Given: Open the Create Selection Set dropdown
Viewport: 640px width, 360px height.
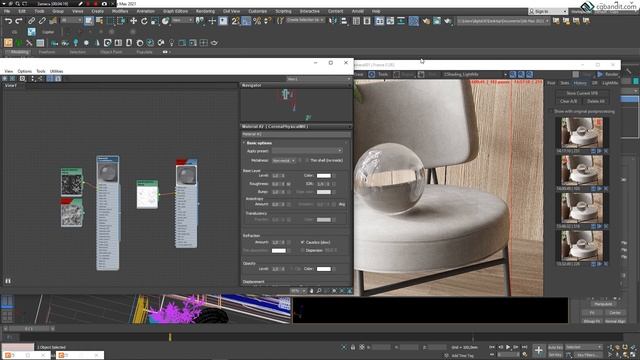Looking at the screenshot, I should pyautogui.click(x=305, y=20).
